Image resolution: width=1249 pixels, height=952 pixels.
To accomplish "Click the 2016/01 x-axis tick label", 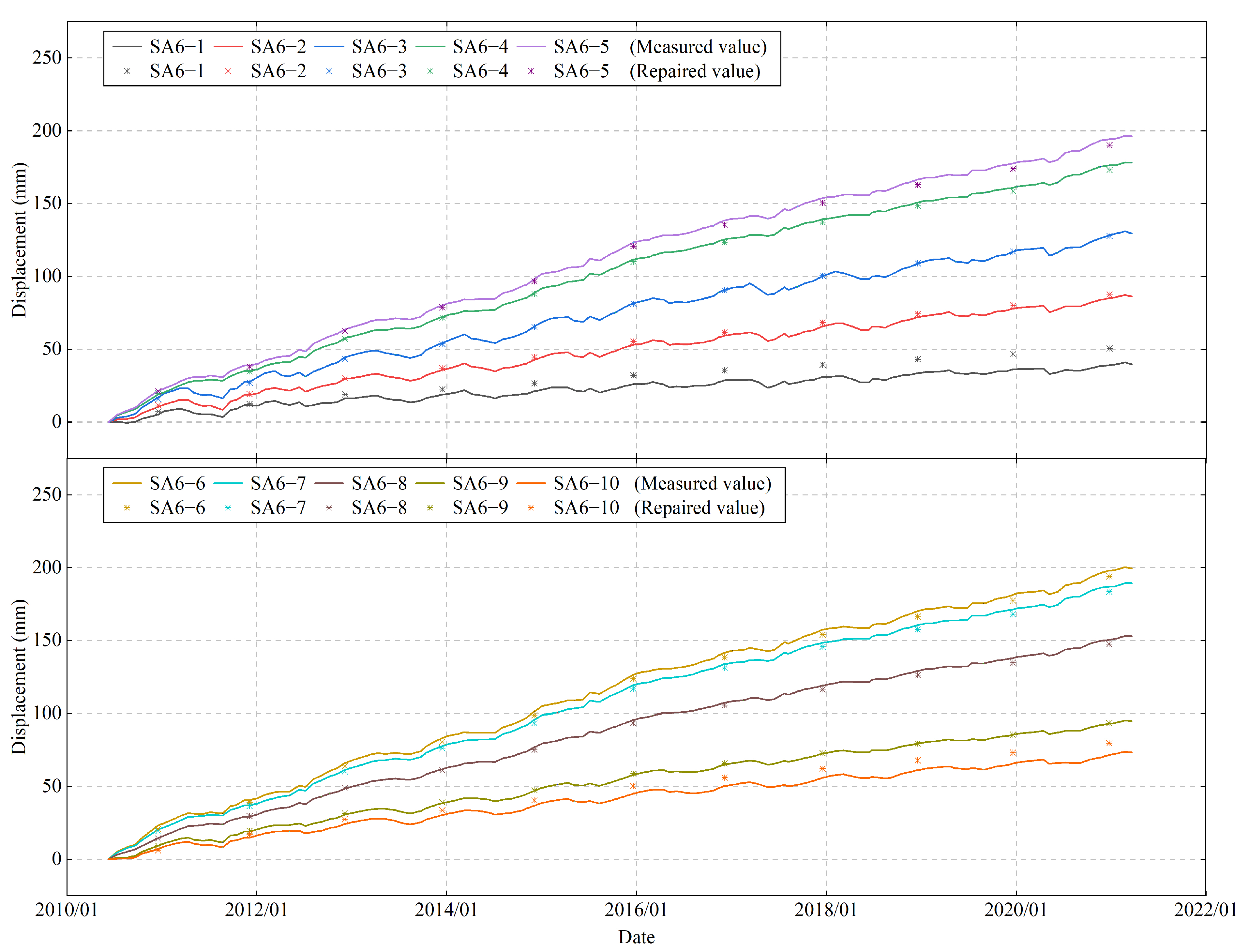I will 636,910.
